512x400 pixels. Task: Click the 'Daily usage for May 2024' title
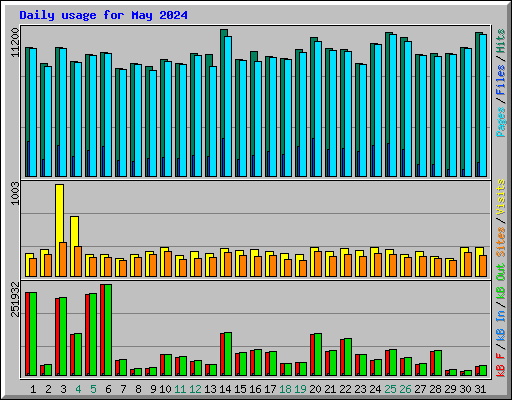tap(103, 15)
